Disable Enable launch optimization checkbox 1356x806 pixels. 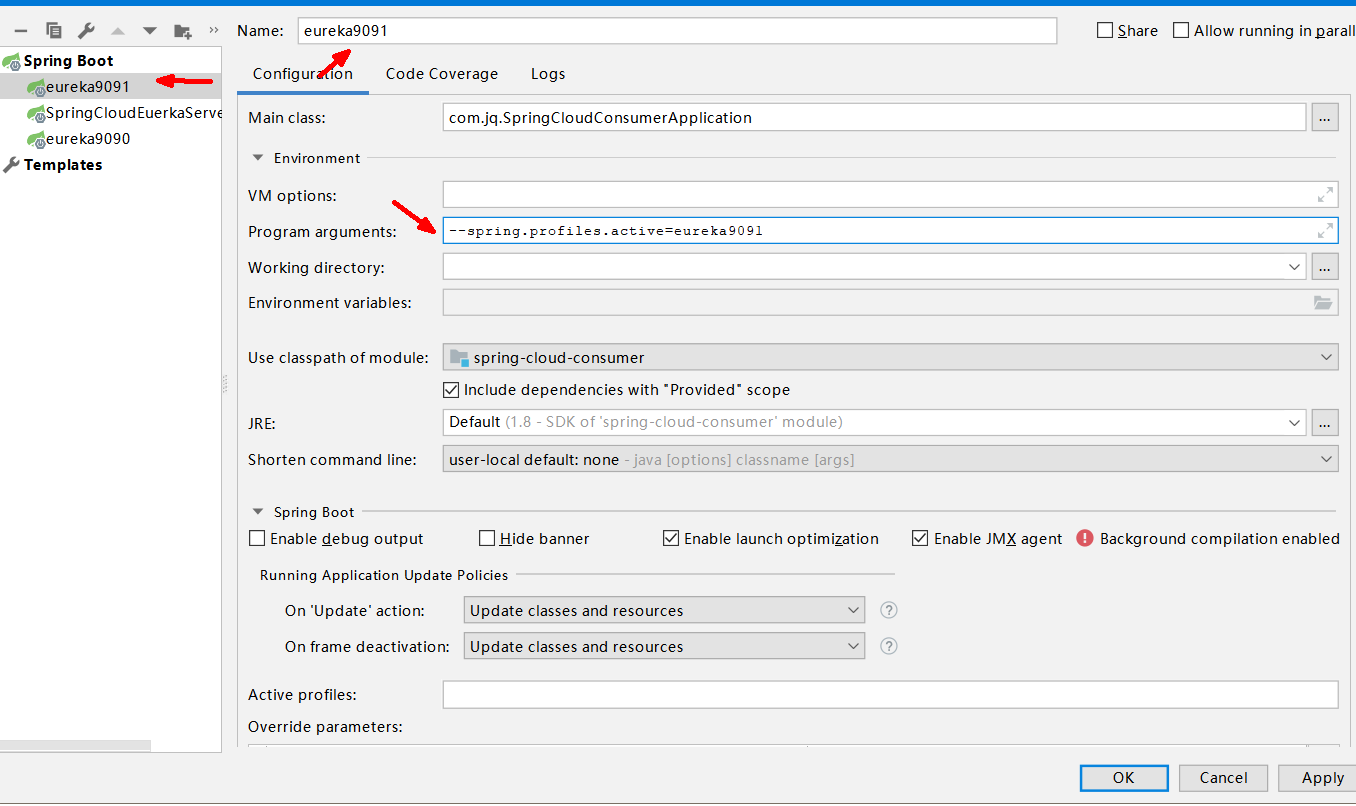(x=671, y=539)
